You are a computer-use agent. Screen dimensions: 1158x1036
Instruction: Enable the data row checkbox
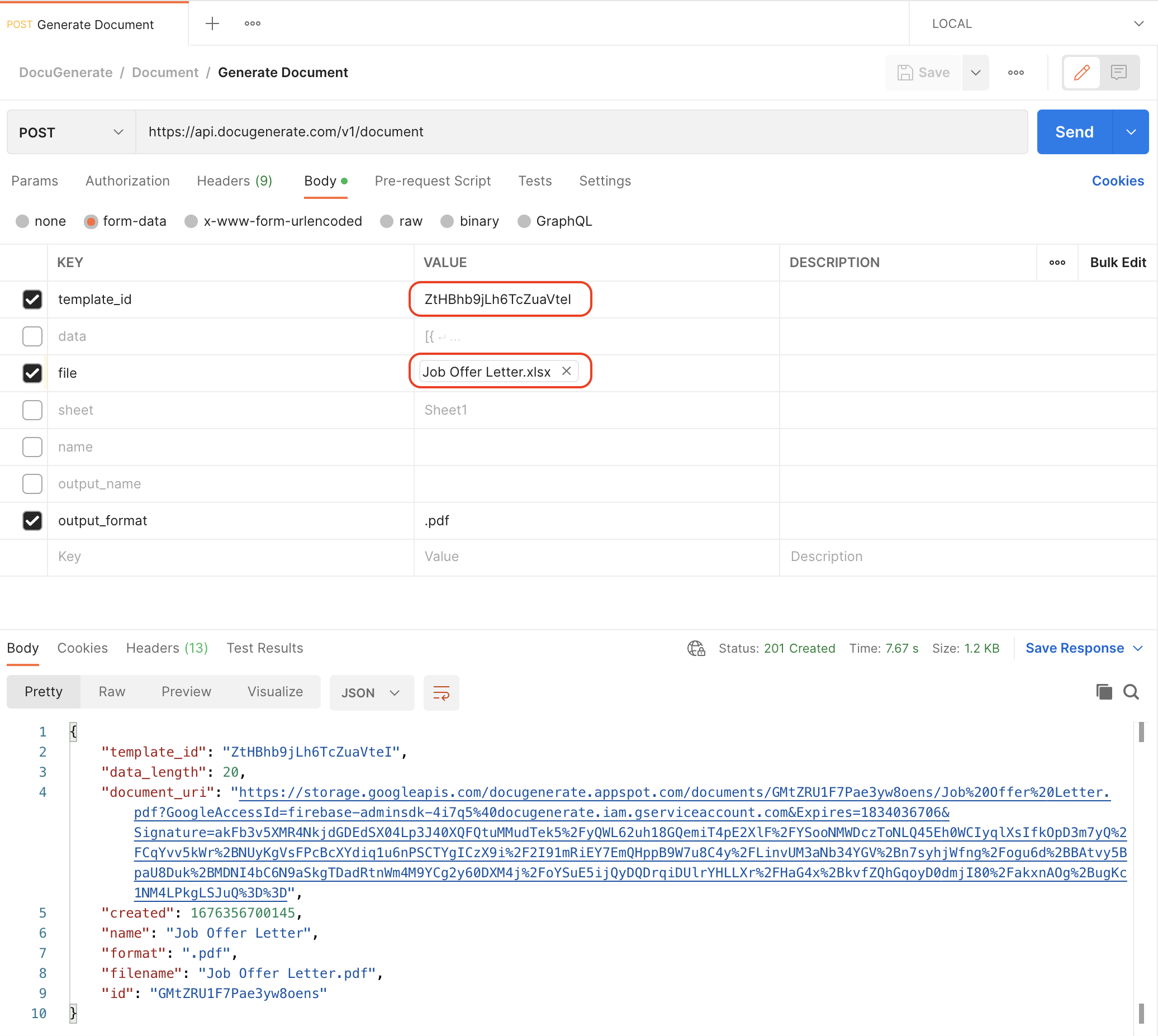pos(32,336)
